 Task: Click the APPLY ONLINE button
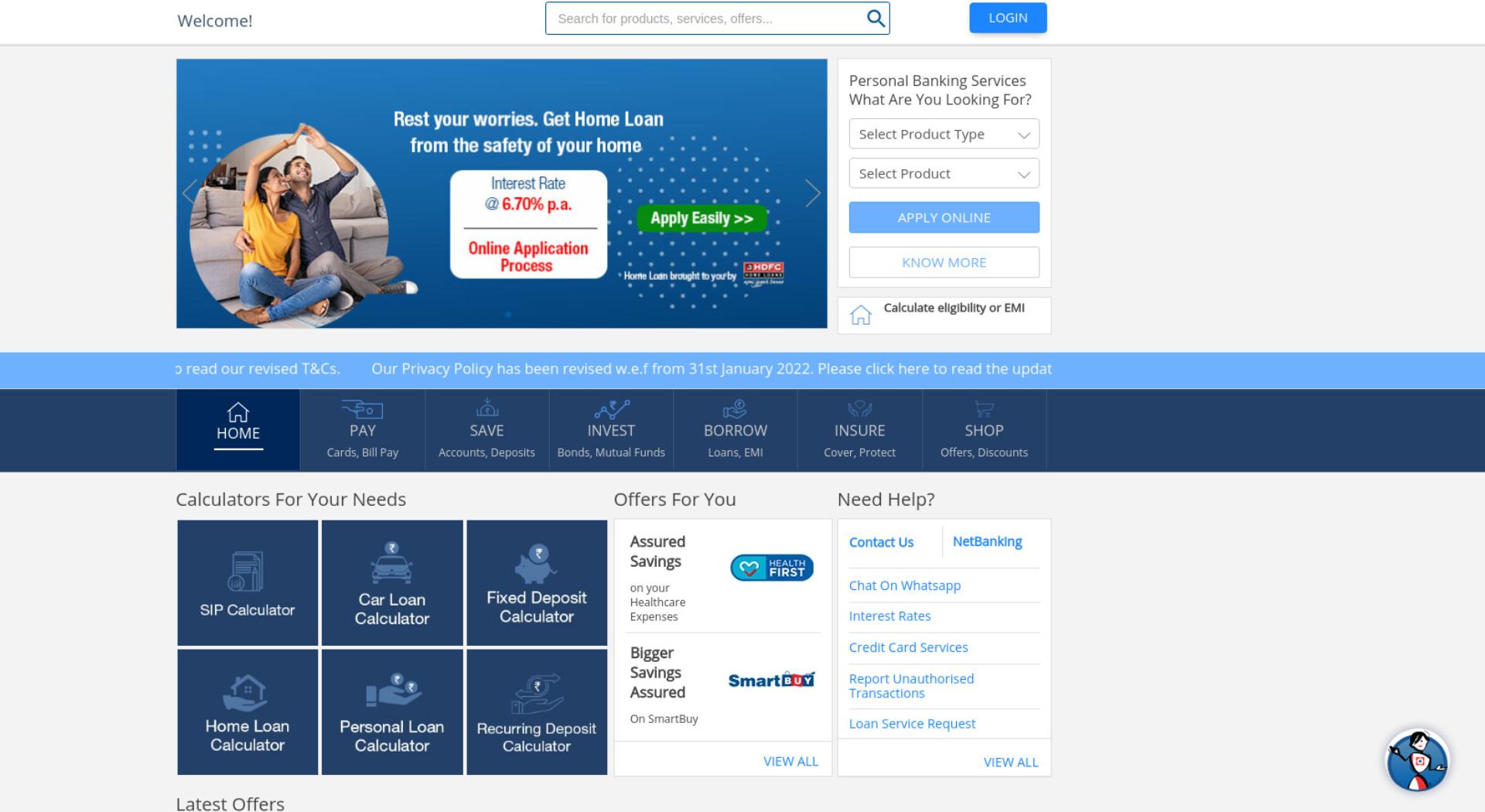coord(944,217)
